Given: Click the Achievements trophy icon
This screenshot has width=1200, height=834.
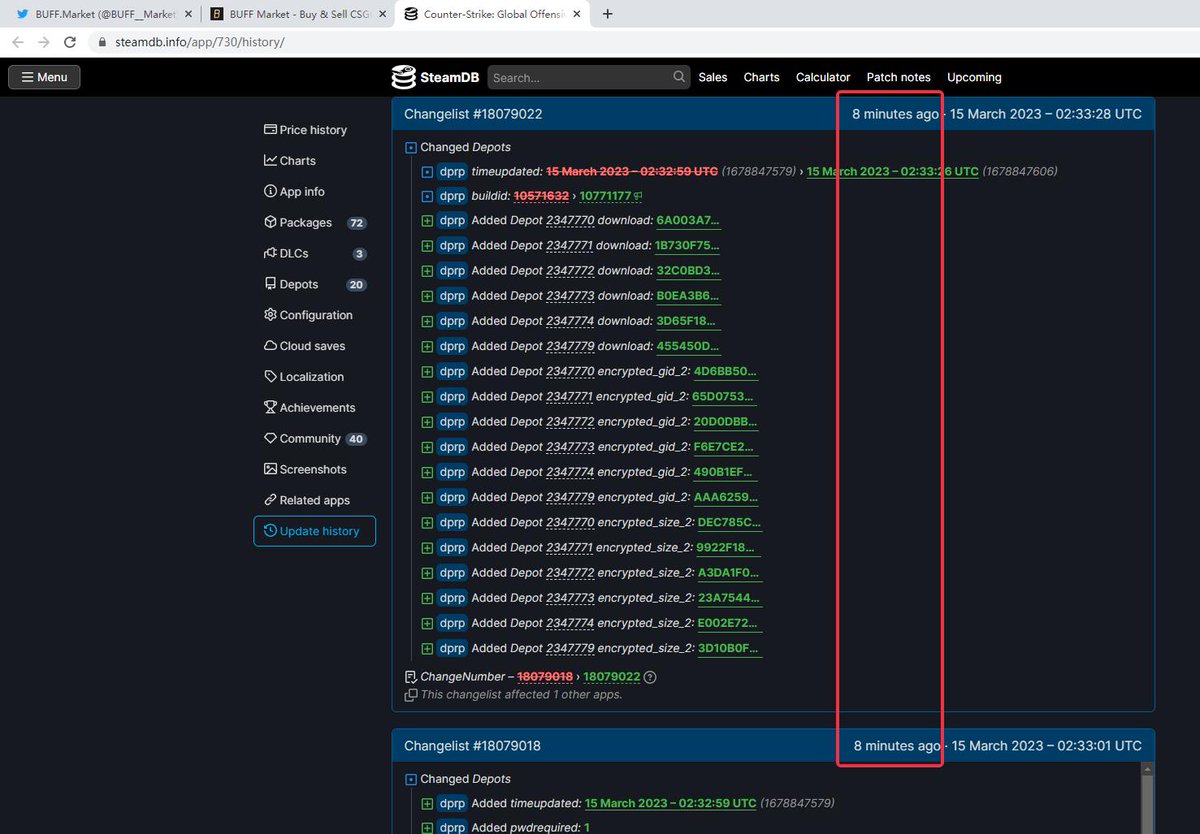Looking at the screenshot, I should [270, 408].
